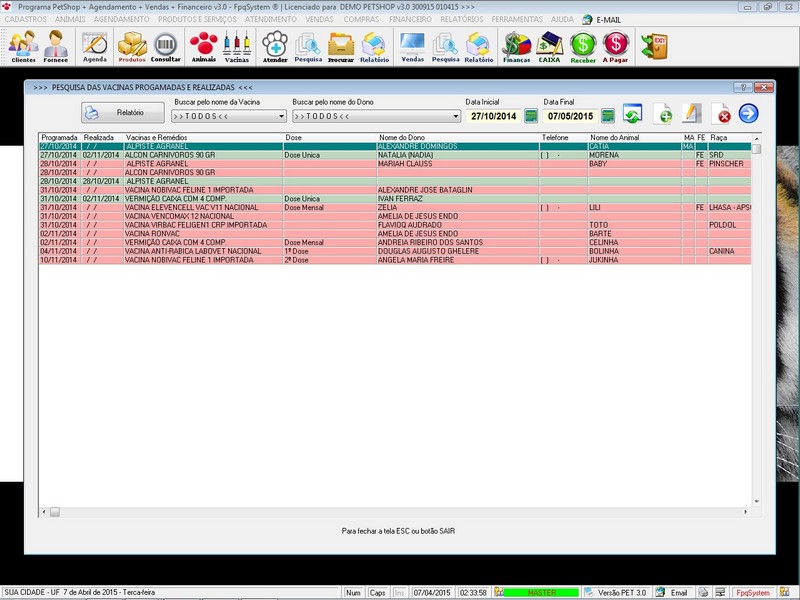Expand the Buscar pelo nome da Vacina dropdown
Screen dimensions: 800x600
click(281, 116)
